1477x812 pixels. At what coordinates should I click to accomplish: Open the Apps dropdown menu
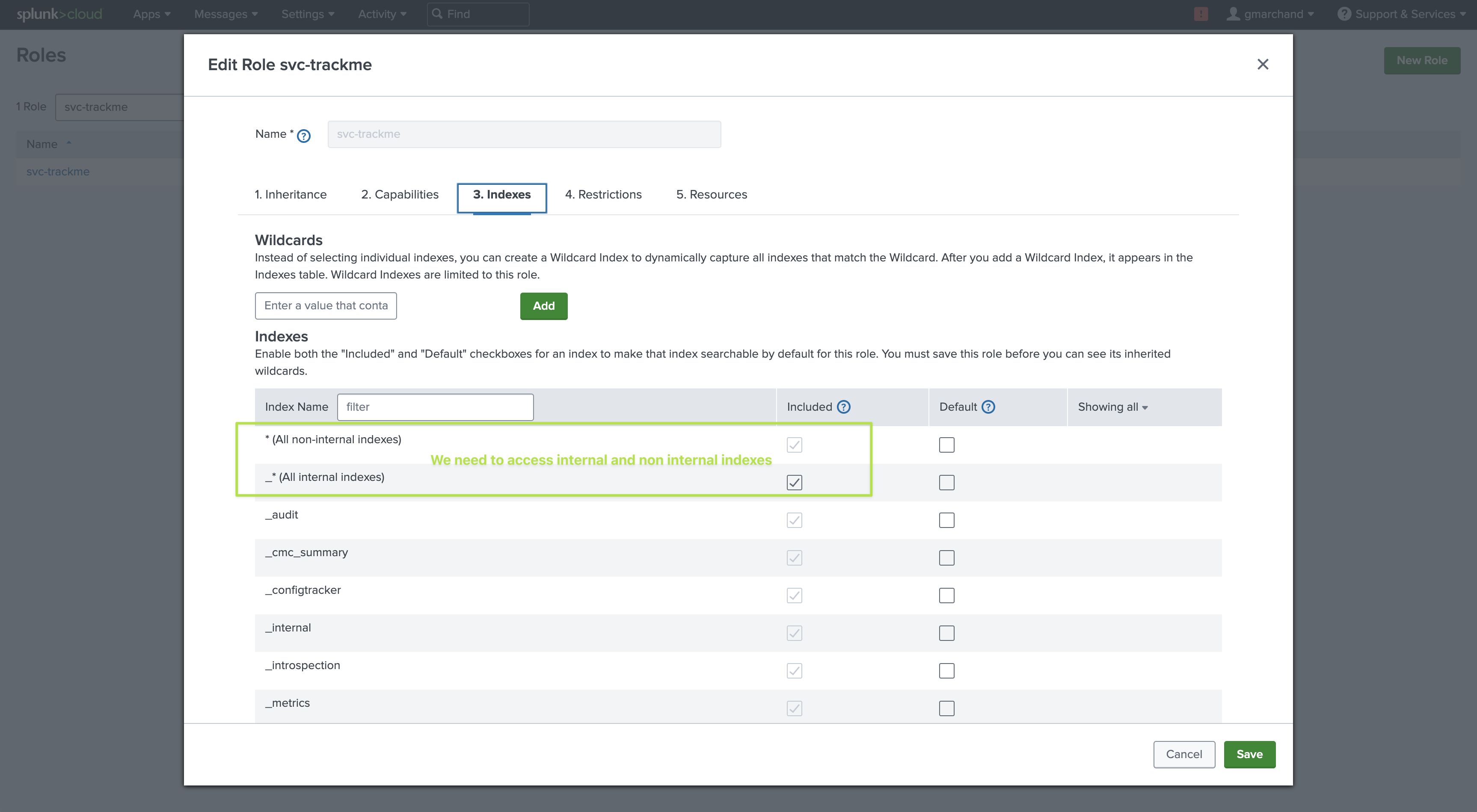[x=151, y=14]
